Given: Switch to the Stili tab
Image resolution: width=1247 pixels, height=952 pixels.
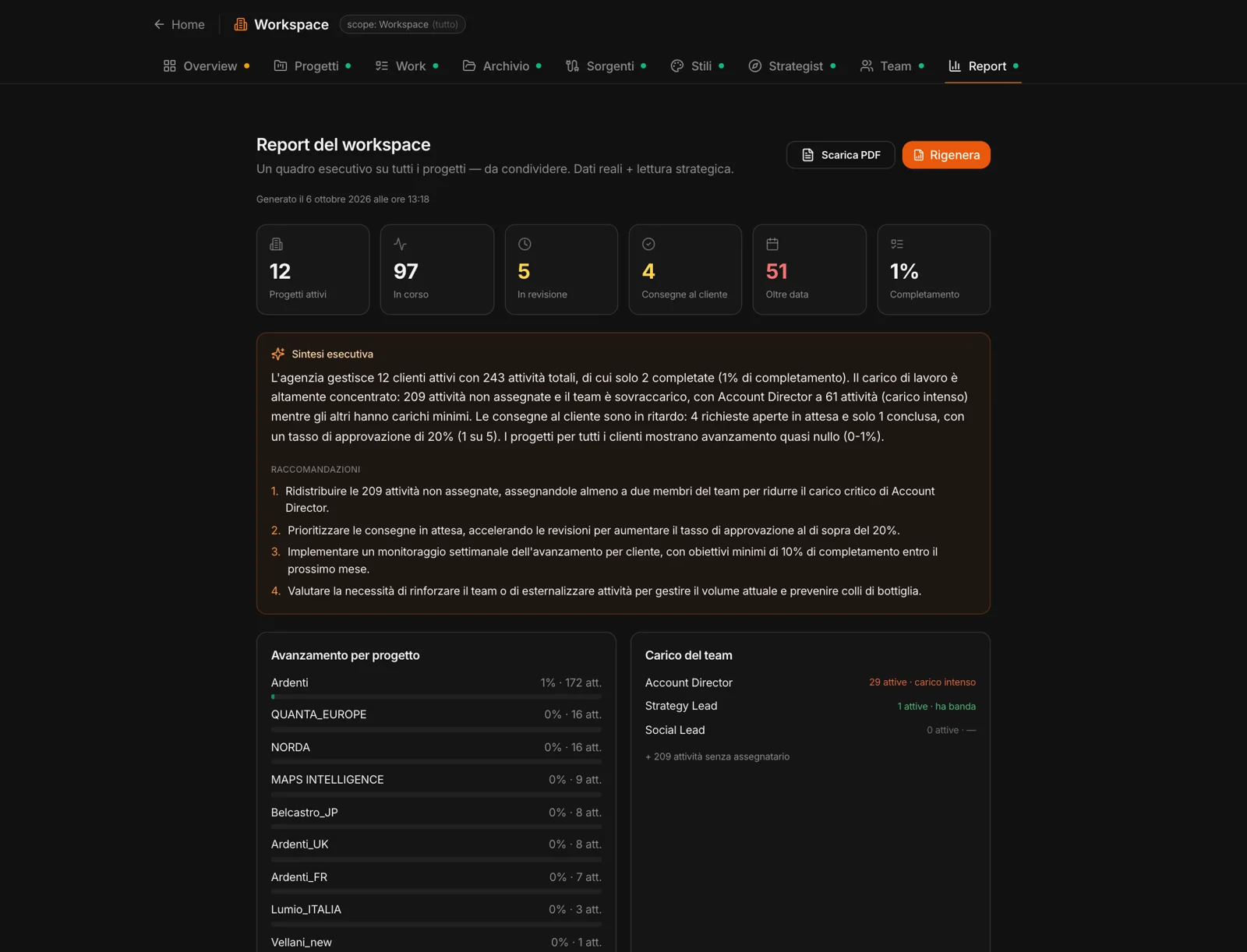Looking at the screenshot, I should coord(697,66).
